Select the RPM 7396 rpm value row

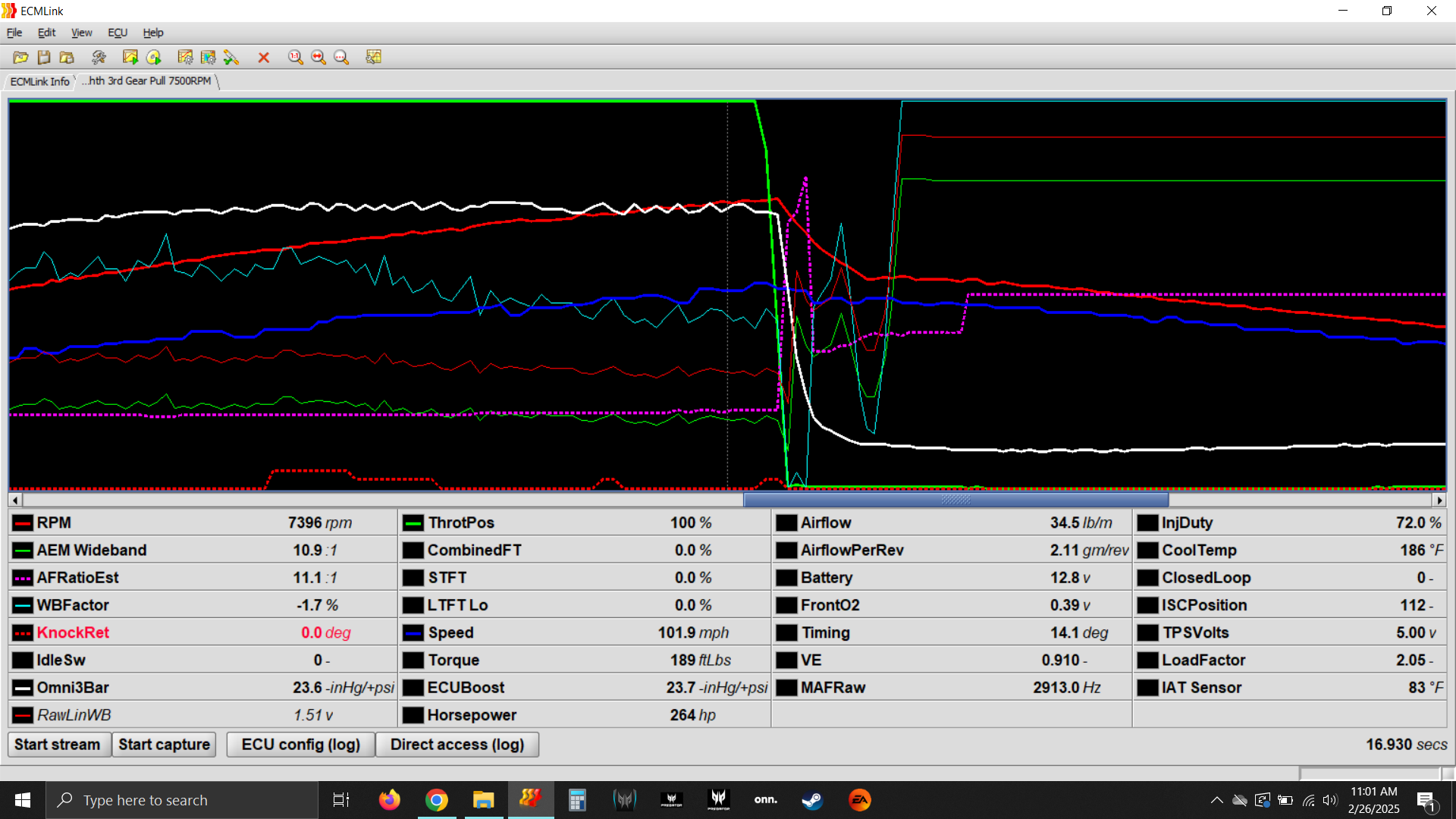(x=202, y=523)
